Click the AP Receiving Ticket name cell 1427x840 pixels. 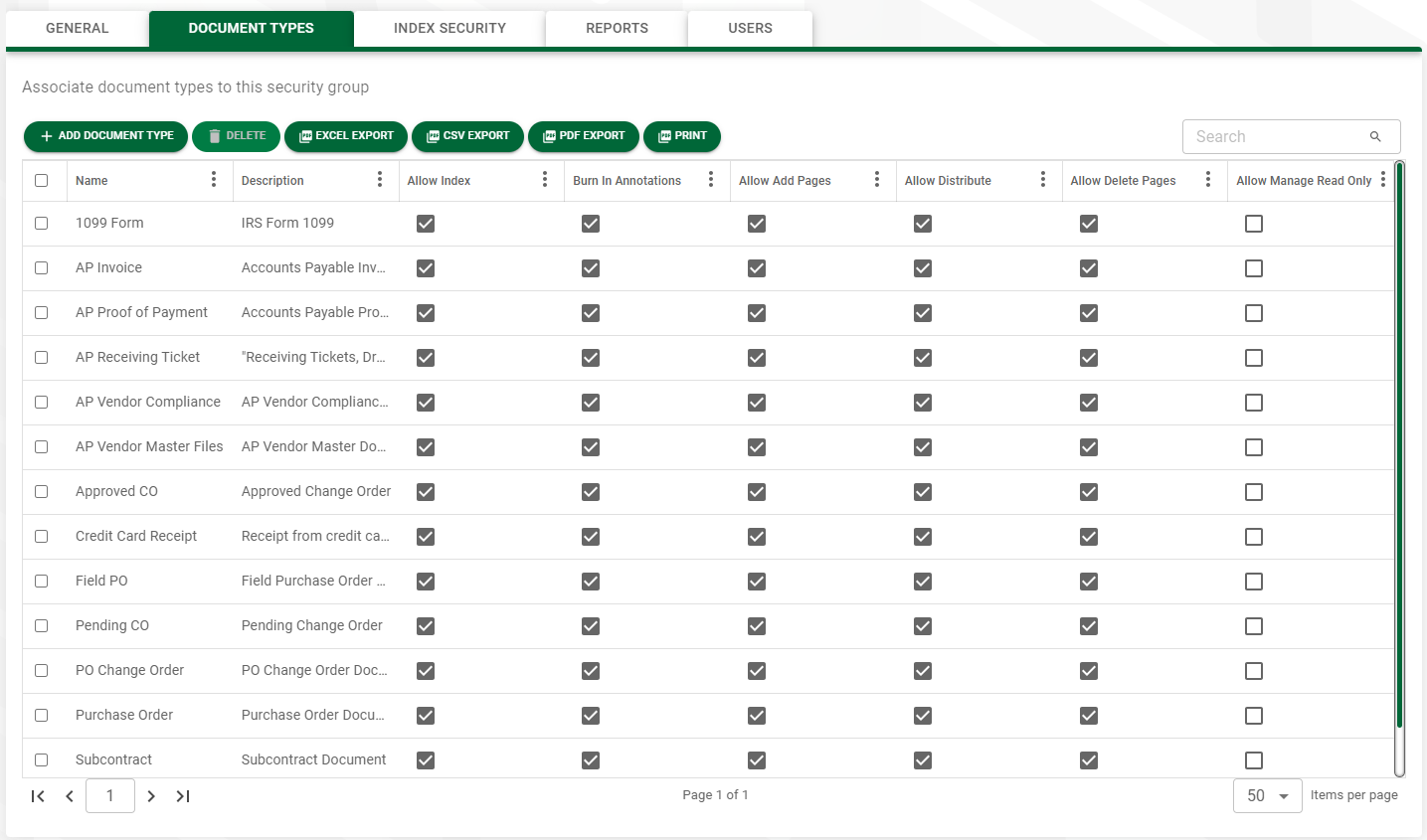tap(137, 357)
